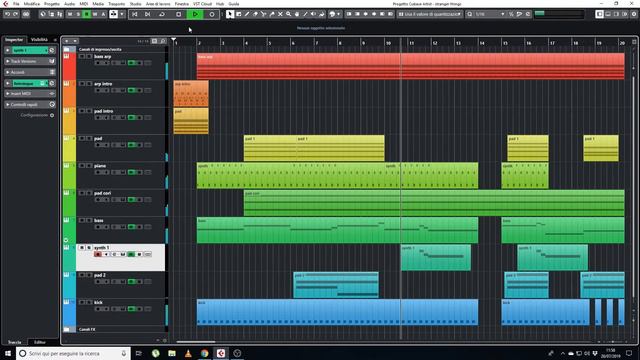Select the Erase tool

coord(255,14)
